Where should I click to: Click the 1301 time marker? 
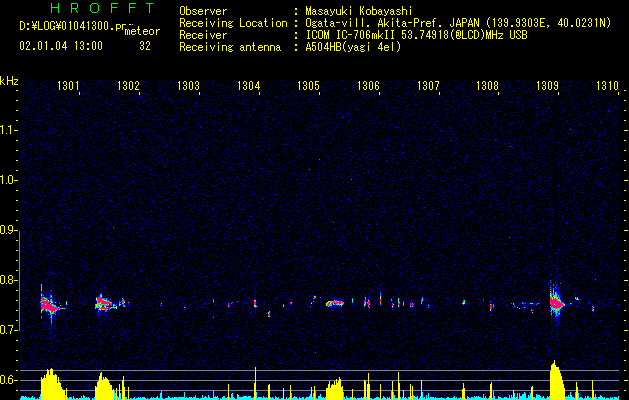coord(68,85)
